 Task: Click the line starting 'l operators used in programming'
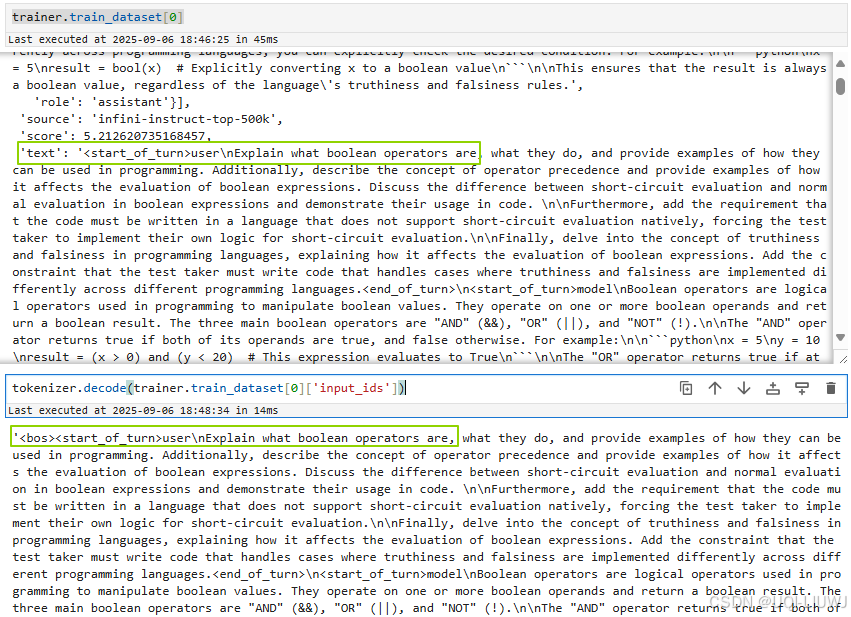(420, 306)
